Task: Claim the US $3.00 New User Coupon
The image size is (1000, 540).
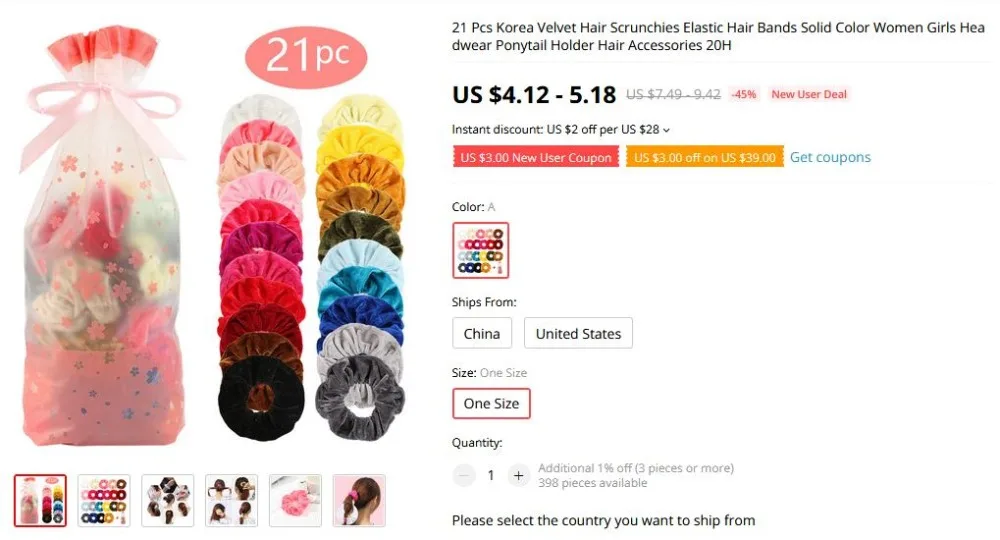Action: [x=536, y=157]
